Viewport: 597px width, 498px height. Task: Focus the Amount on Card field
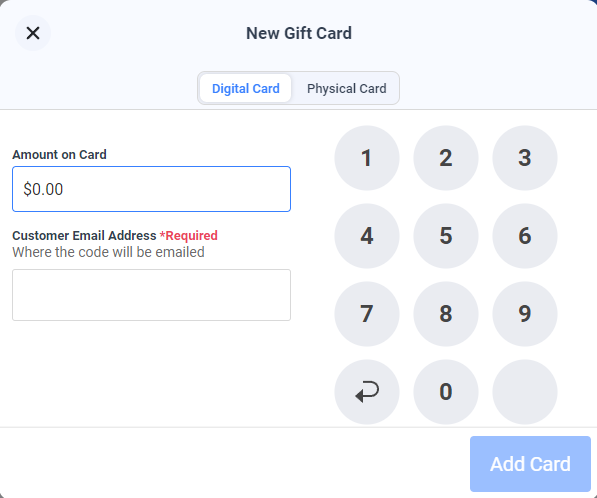coord(152,189)
